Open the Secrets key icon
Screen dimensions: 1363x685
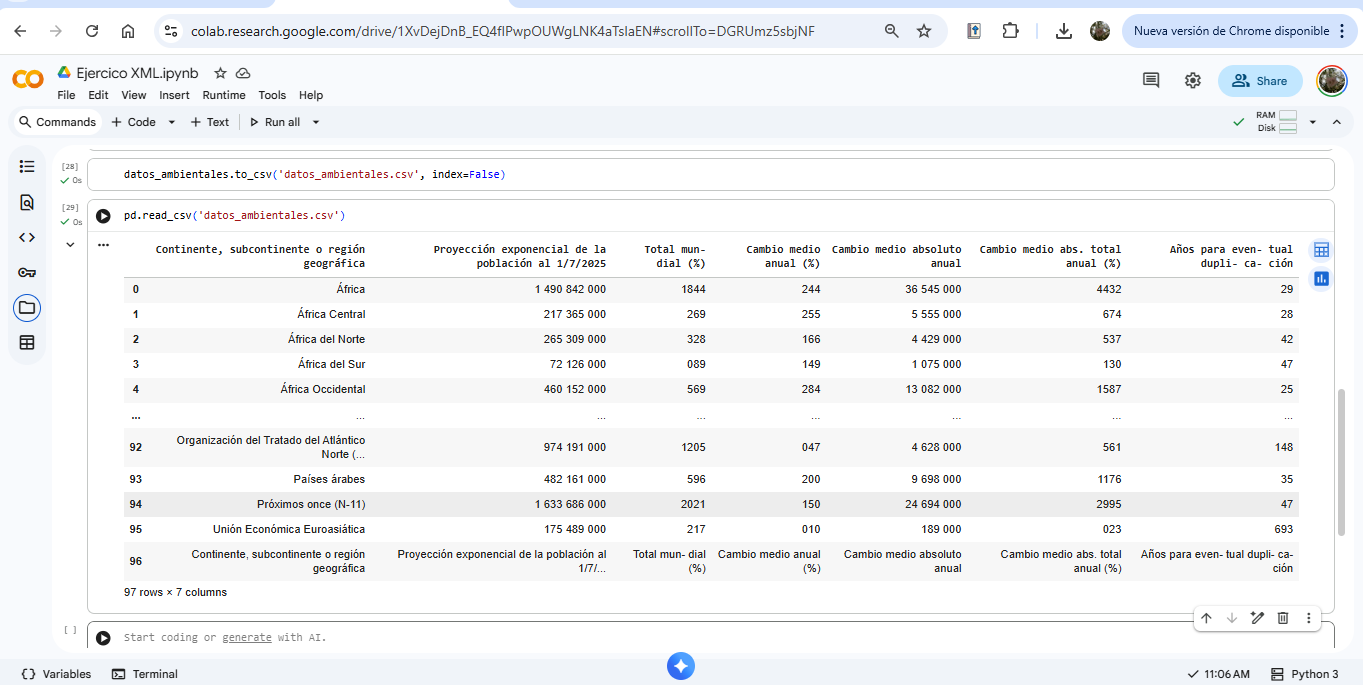click(x=27, y=272)
